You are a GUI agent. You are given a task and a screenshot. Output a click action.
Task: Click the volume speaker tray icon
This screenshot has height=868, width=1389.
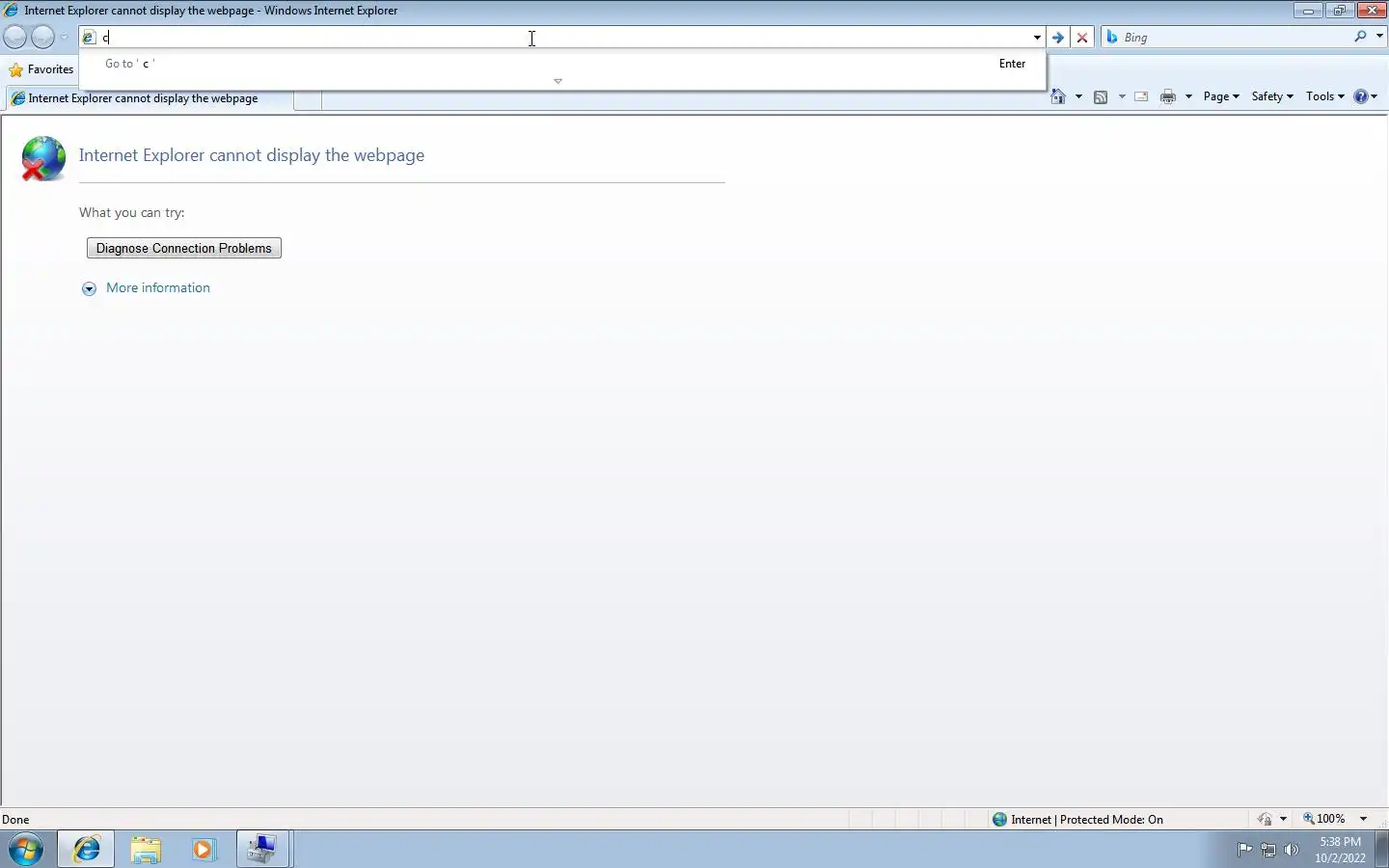tap(1292, 850)
